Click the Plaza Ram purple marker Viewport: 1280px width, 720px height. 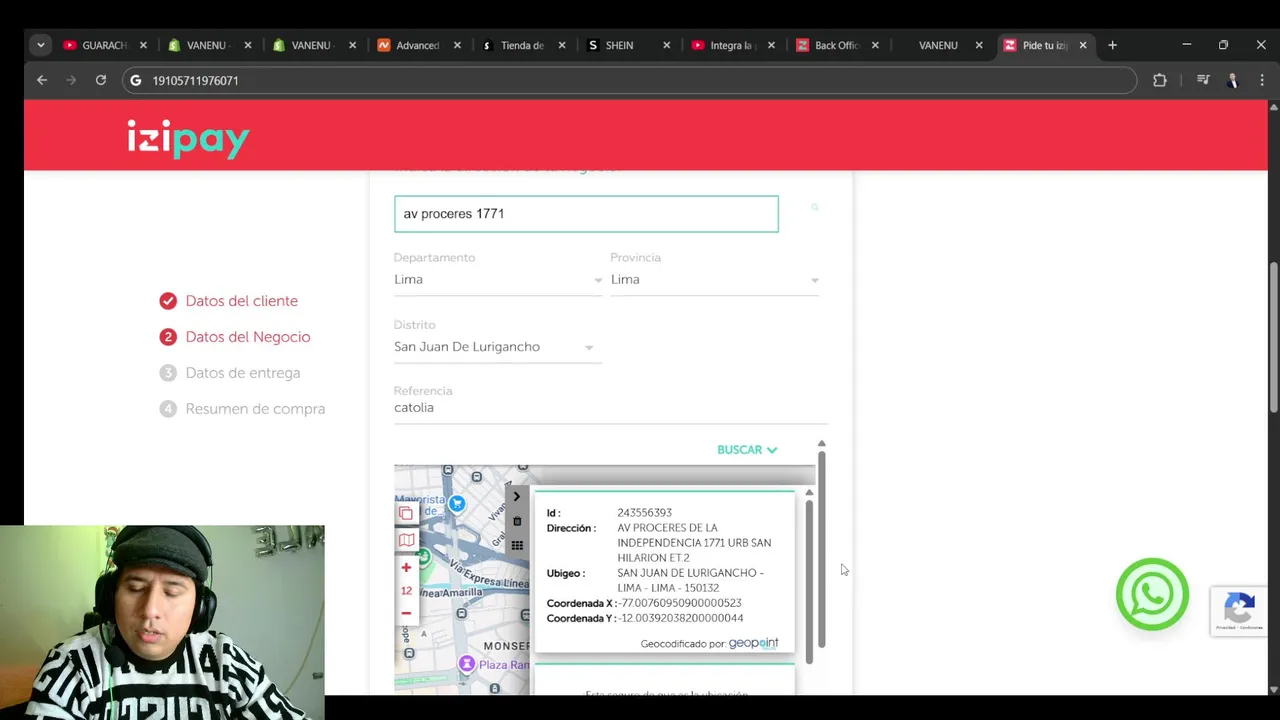466,663
